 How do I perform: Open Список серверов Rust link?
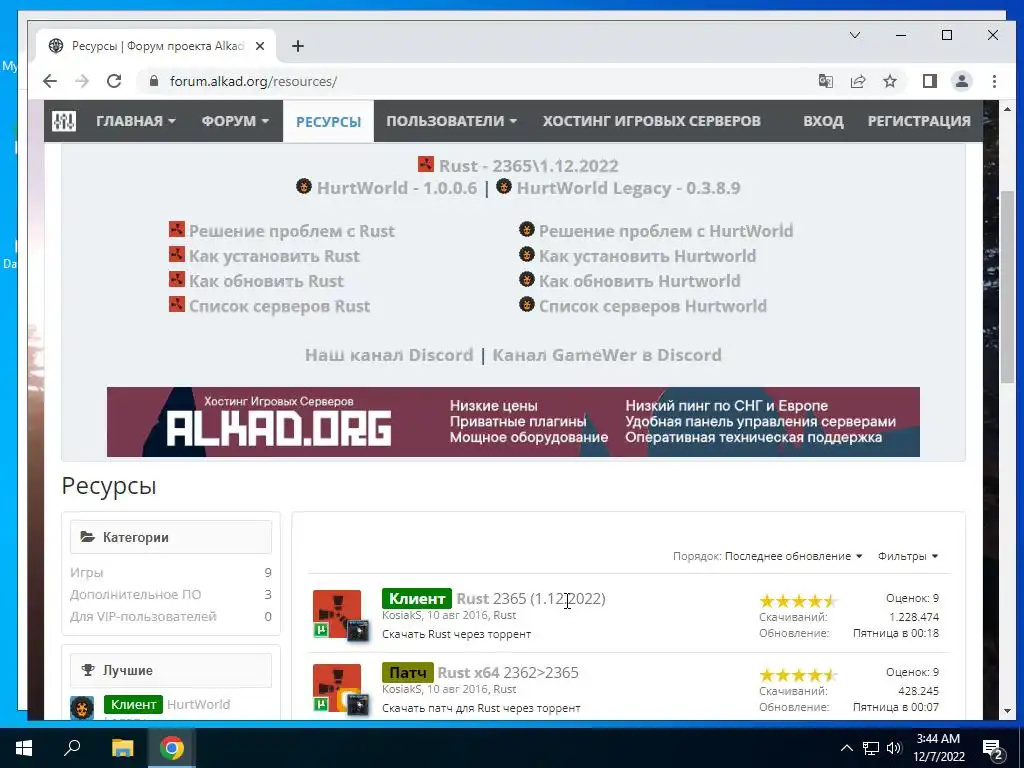point(279,306)
